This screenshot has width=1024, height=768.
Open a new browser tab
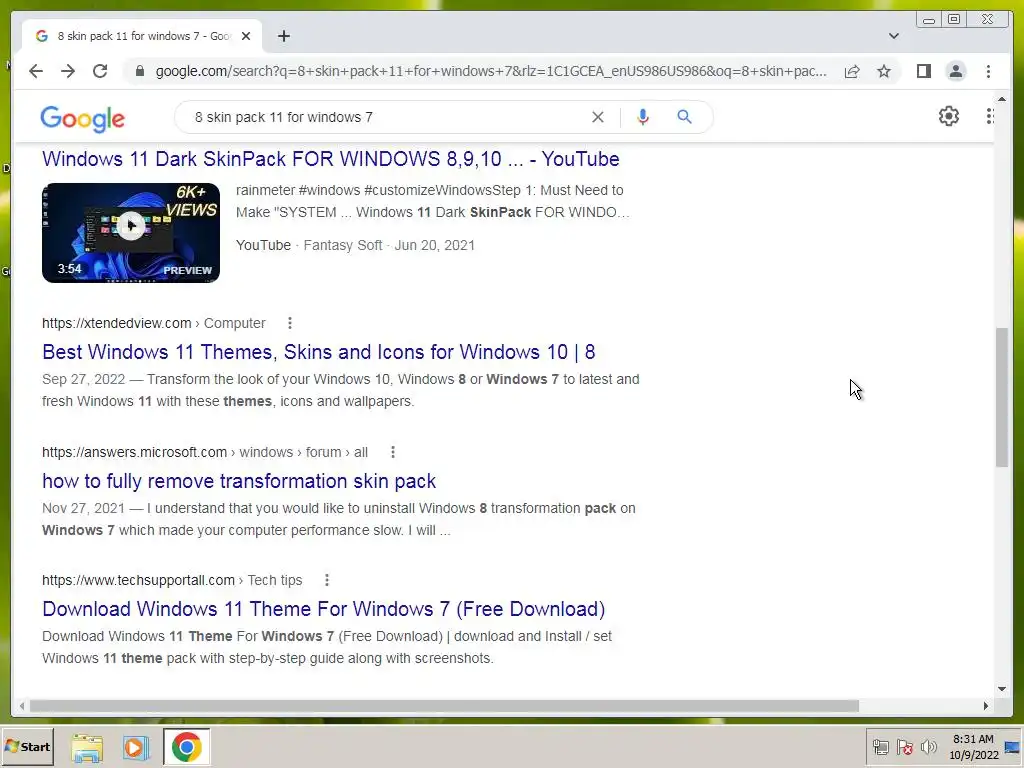click(x=283, y=36)
